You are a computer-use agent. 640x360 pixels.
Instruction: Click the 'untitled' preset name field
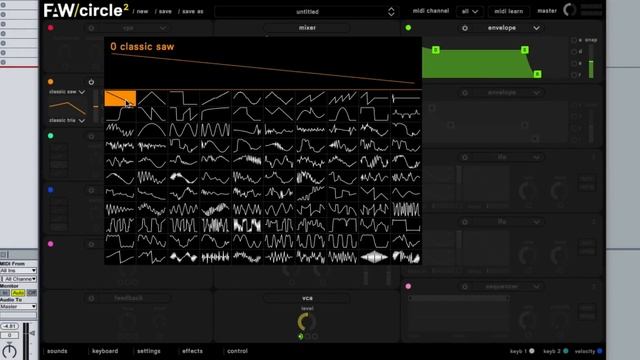click(x=307, y=12)
